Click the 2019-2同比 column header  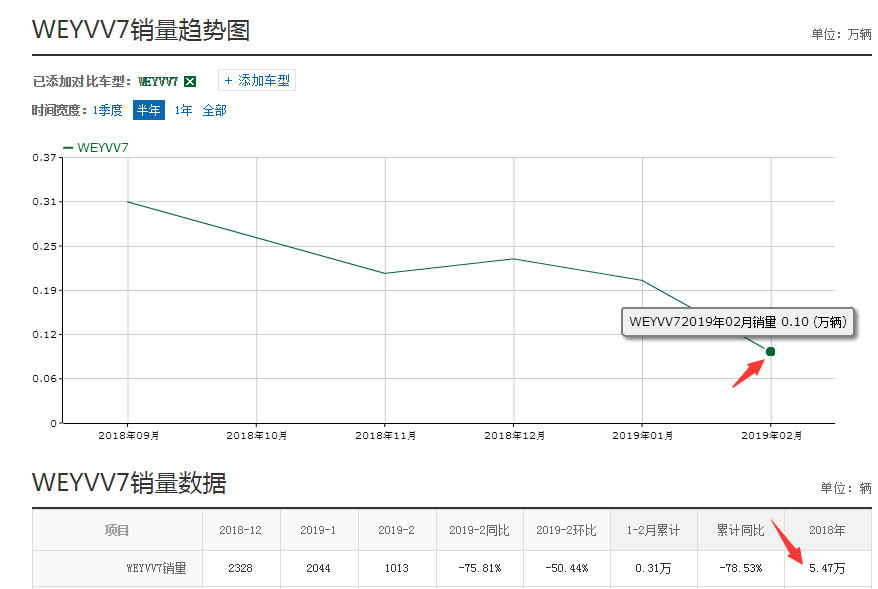(479, 530)
